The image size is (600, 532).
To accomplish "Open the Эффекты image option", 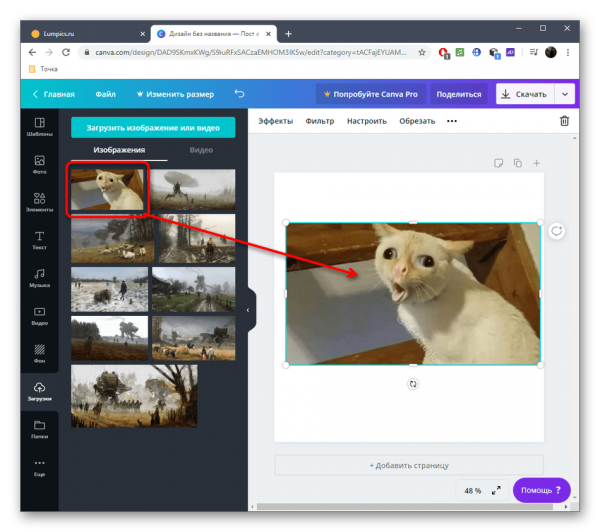I will [276, 121].
